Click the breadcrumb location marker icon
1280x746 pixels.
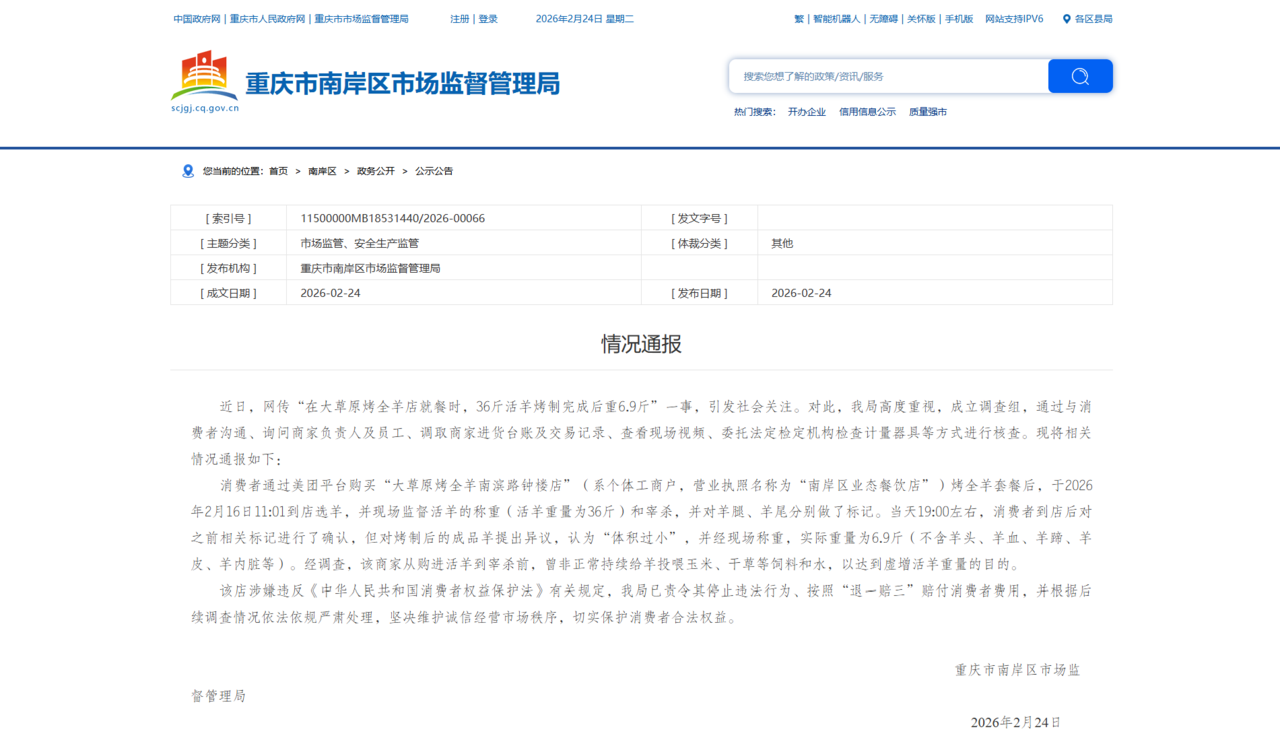pos(188,171)
